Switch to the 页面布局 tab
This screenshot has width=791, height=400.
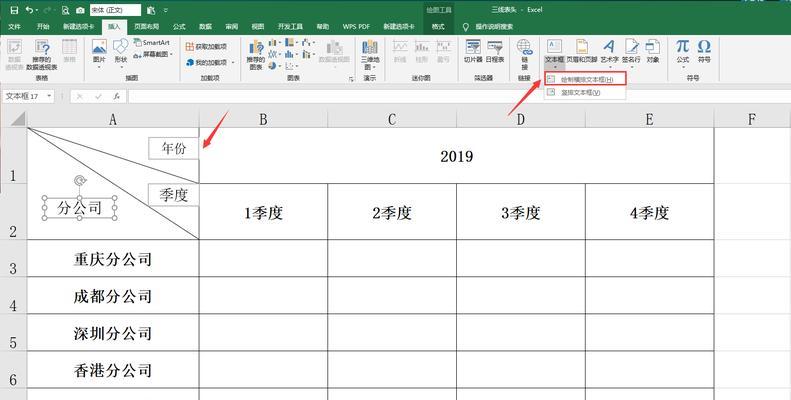146,27
